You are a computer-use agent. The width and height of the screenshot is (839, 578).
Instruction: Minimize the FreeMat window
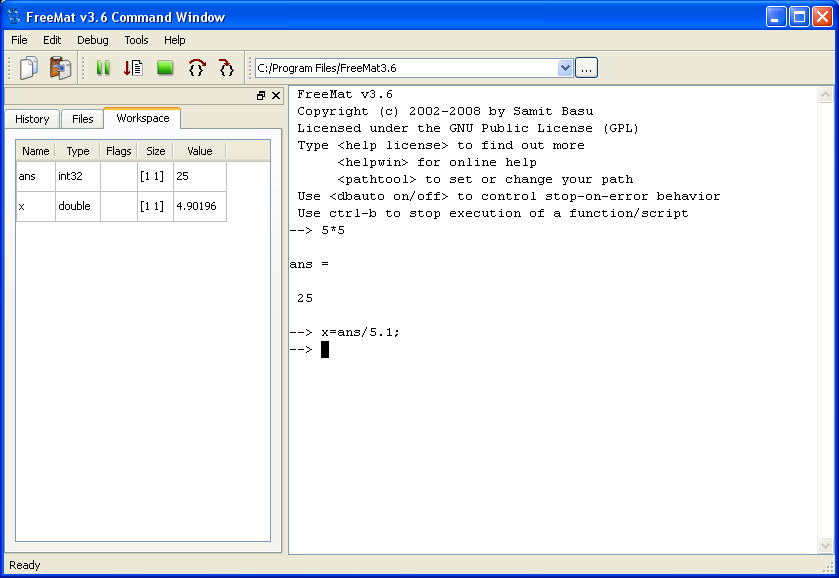(x=775, y=17)
